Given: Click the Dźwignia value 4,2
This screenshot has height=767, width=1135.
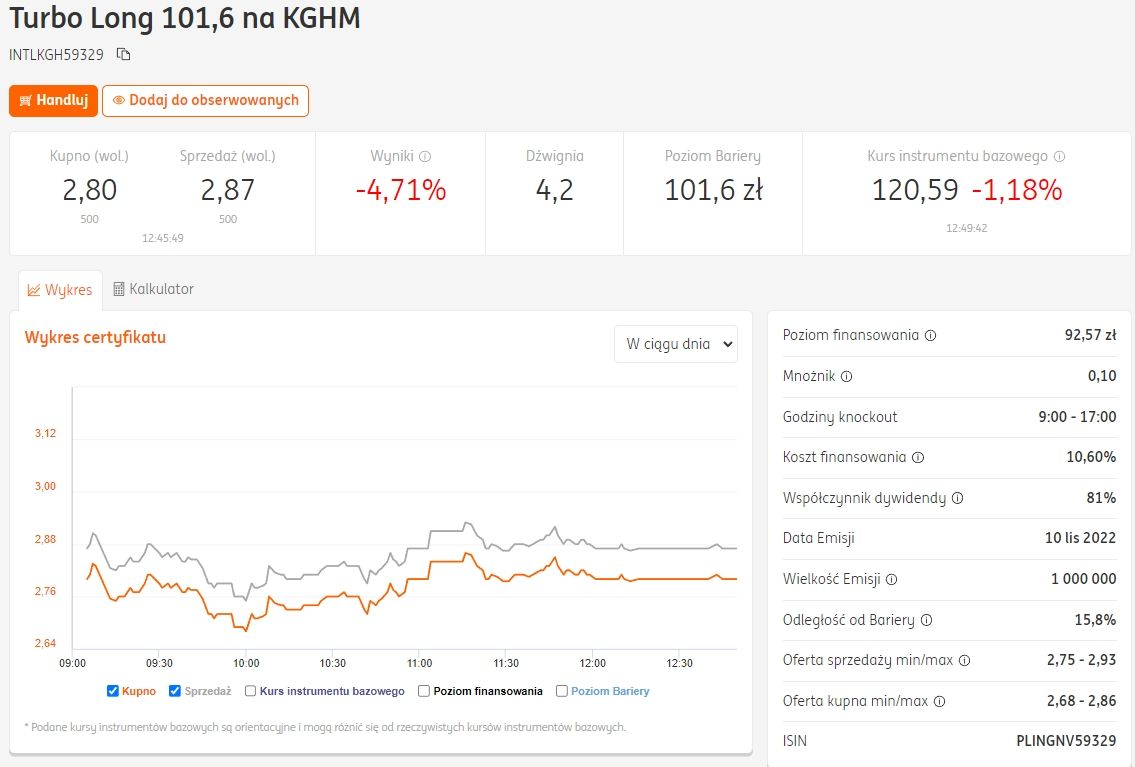Looking at the screenshot, I should coord(554,190).
